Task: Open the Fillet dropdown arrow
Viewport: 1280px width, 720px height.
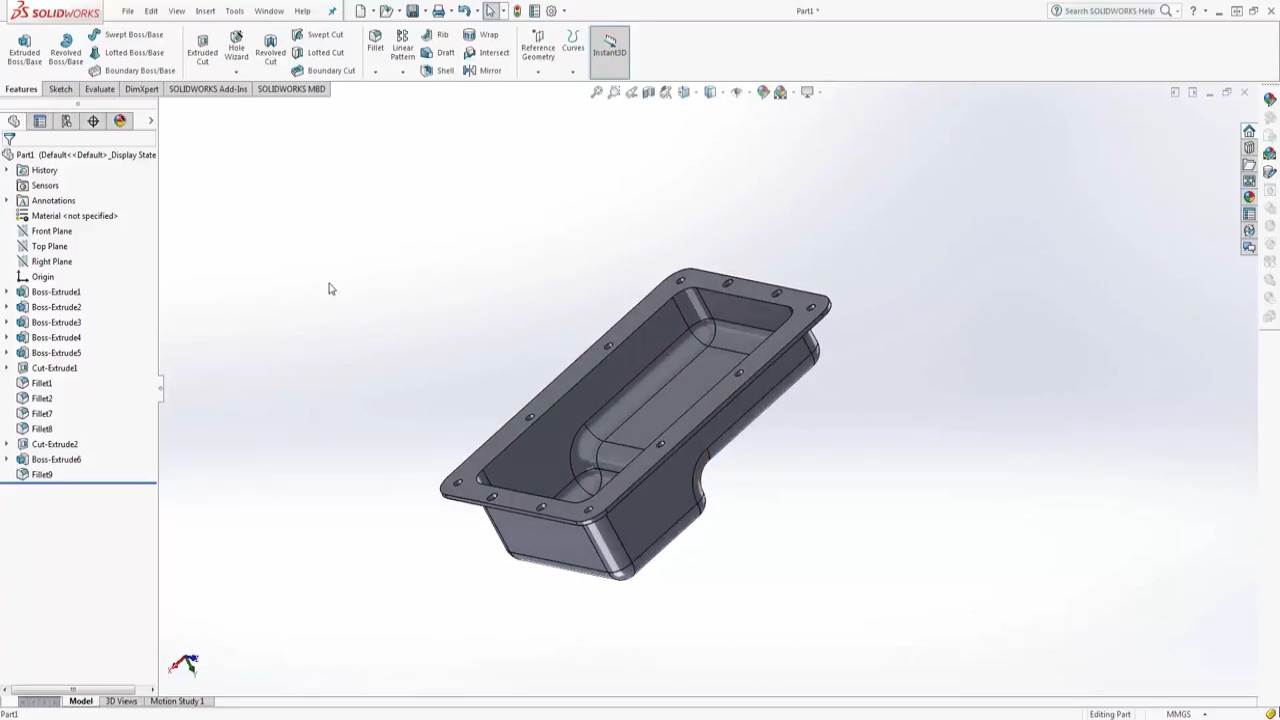Action: pyautogui.click(x=375, y=71)
